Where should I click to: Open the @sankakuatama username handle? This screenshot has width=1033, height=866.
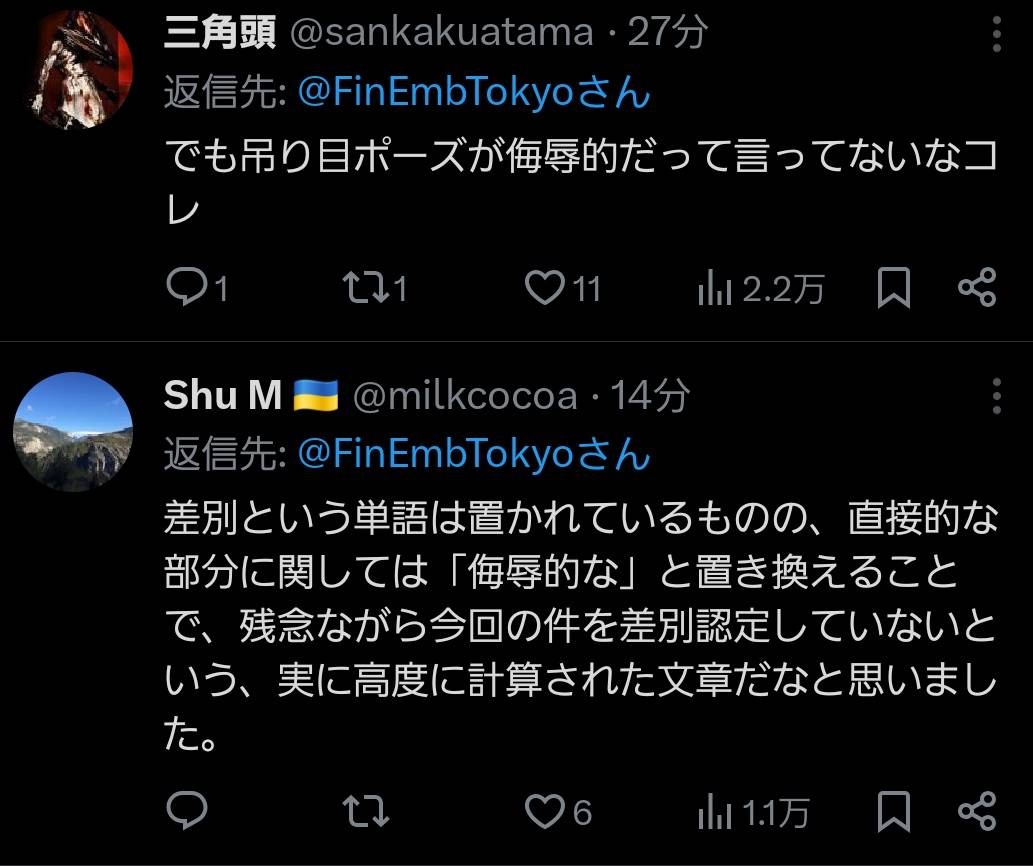tap(441, 34)
